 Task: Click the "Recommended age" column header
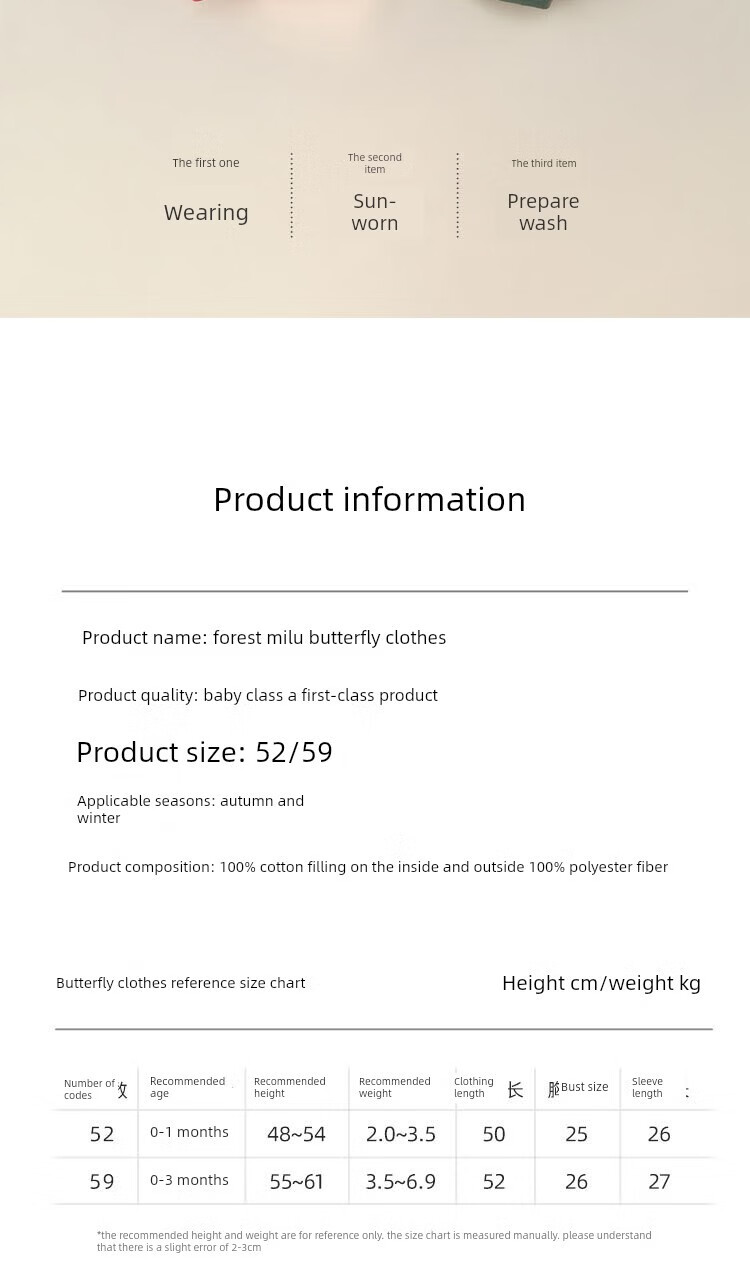187,1087
